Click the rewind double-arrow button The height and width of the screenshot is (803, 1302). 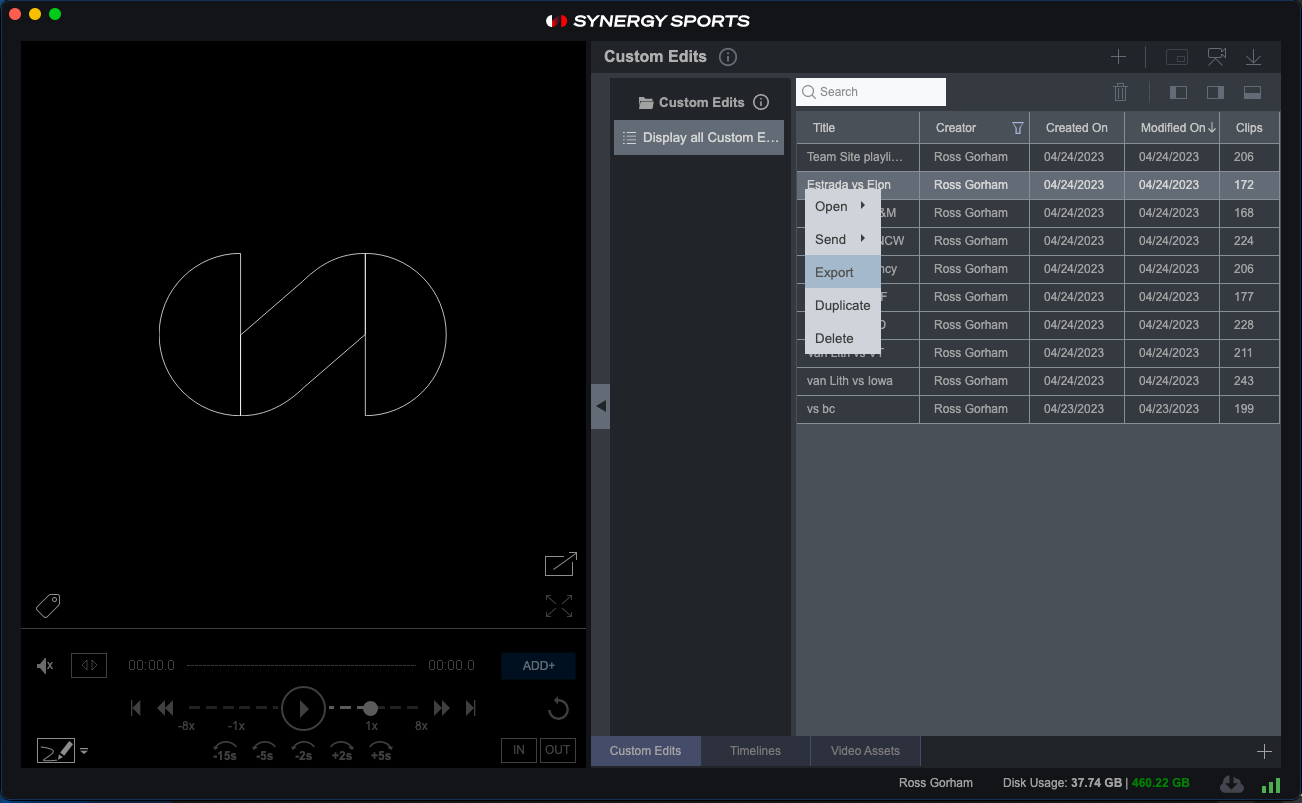[x=166, y=708]
